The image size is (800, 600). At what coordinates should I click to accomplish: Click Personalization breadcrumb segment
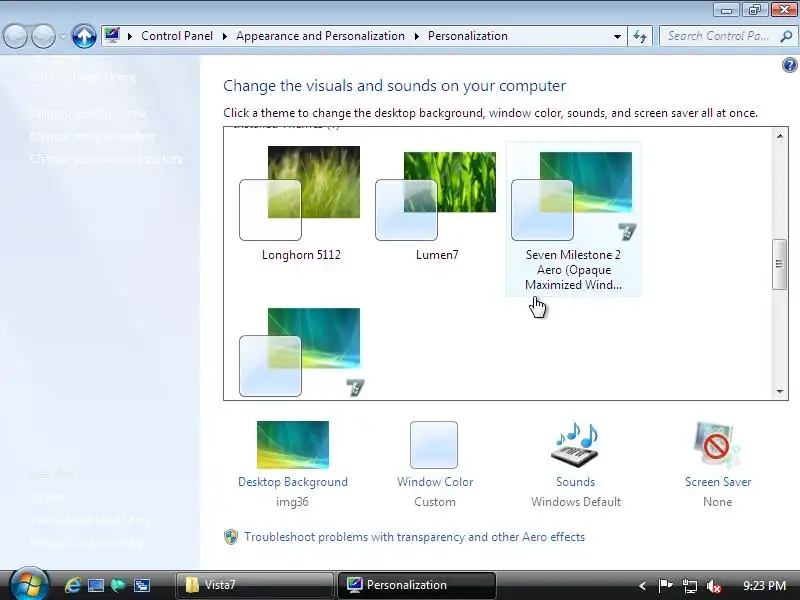467,36
